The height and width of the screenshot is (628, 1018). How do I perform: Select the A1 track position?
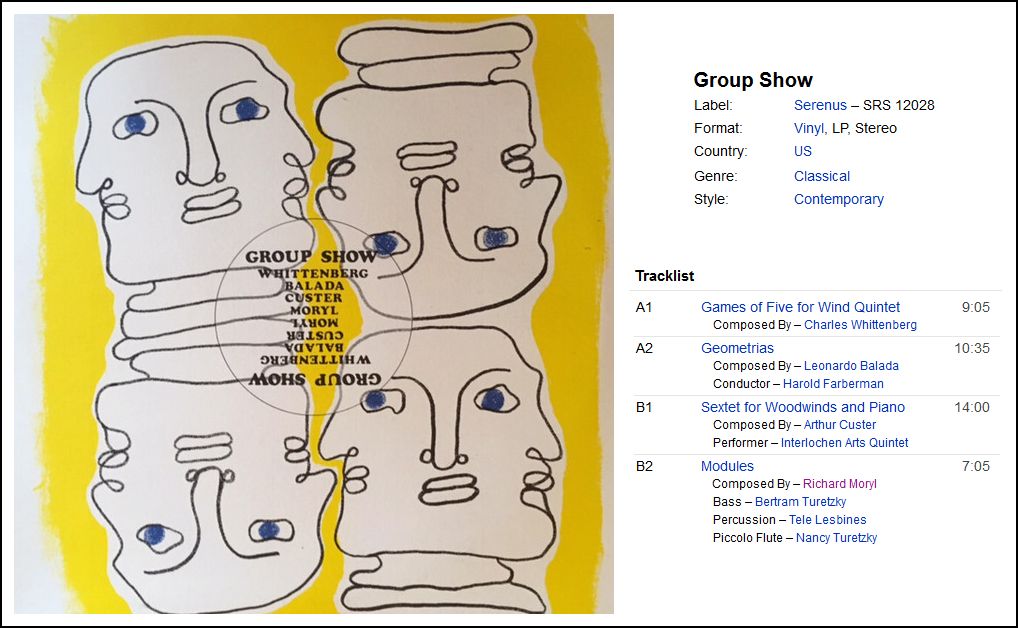[x=643, y=307]
